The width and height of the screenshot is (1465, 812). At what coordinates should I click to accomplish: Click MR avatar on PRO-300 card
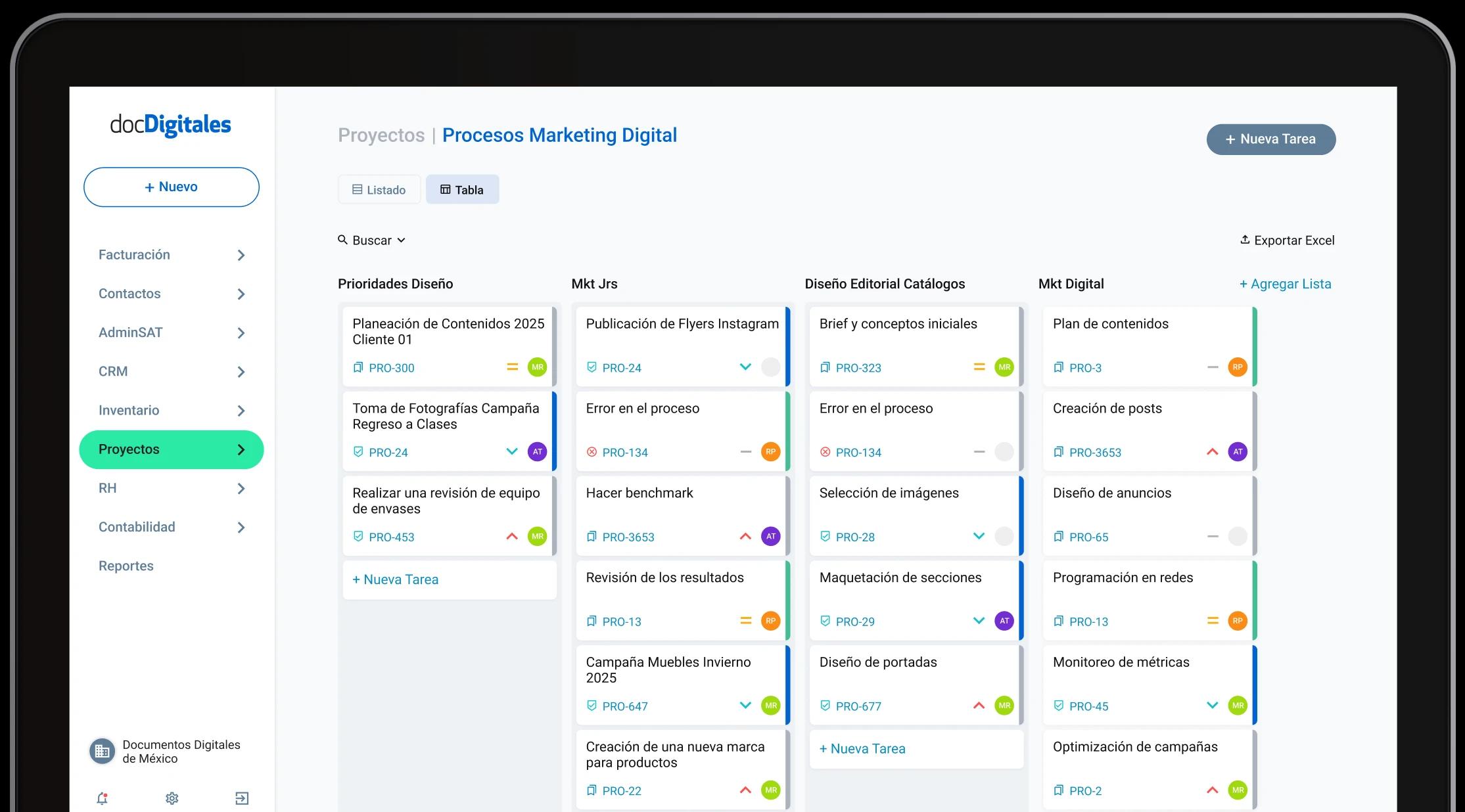(x=537, y=367)
